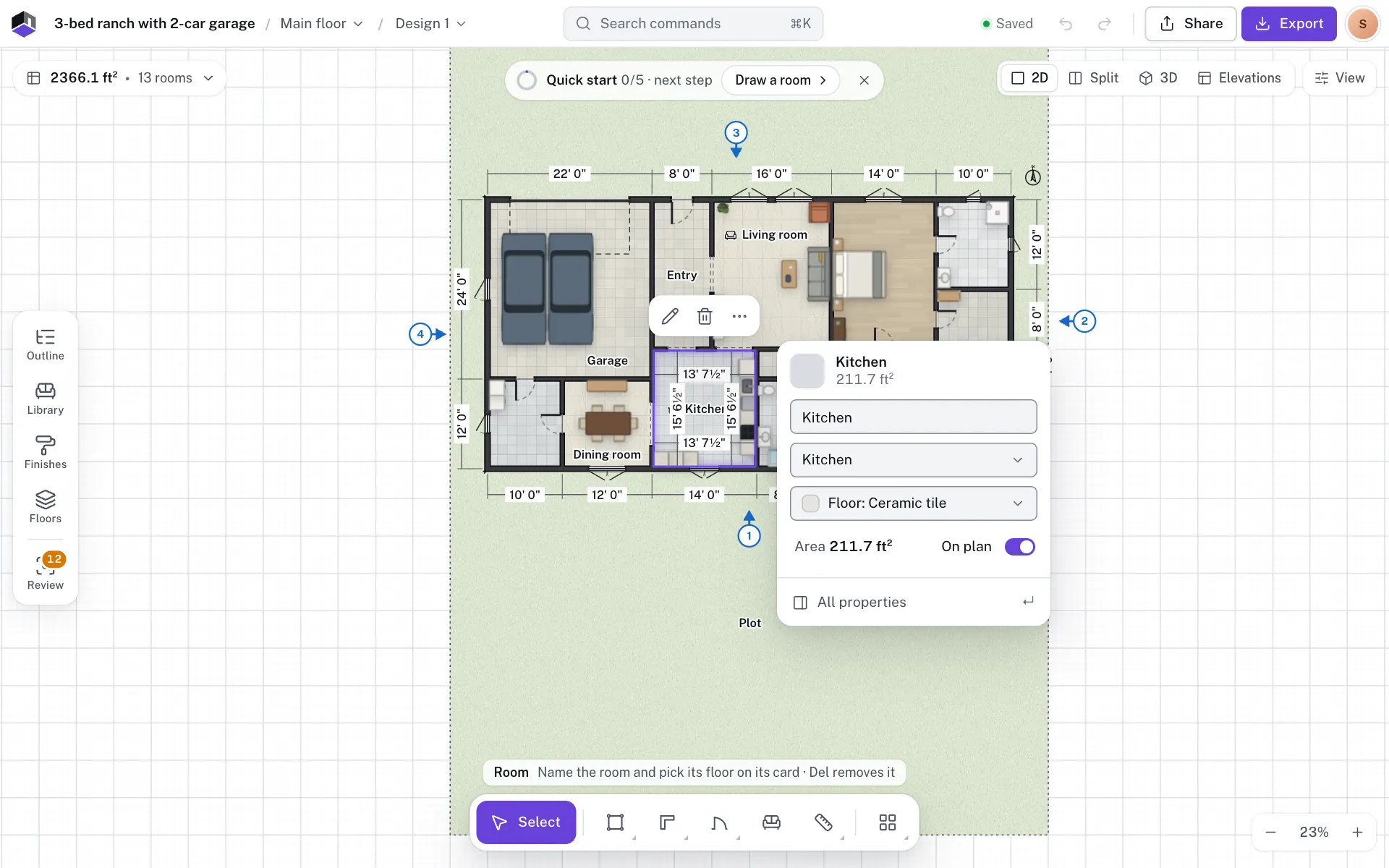Toggle the On plan switch off
The image size is (1389, 868).
pos(1020,547)
